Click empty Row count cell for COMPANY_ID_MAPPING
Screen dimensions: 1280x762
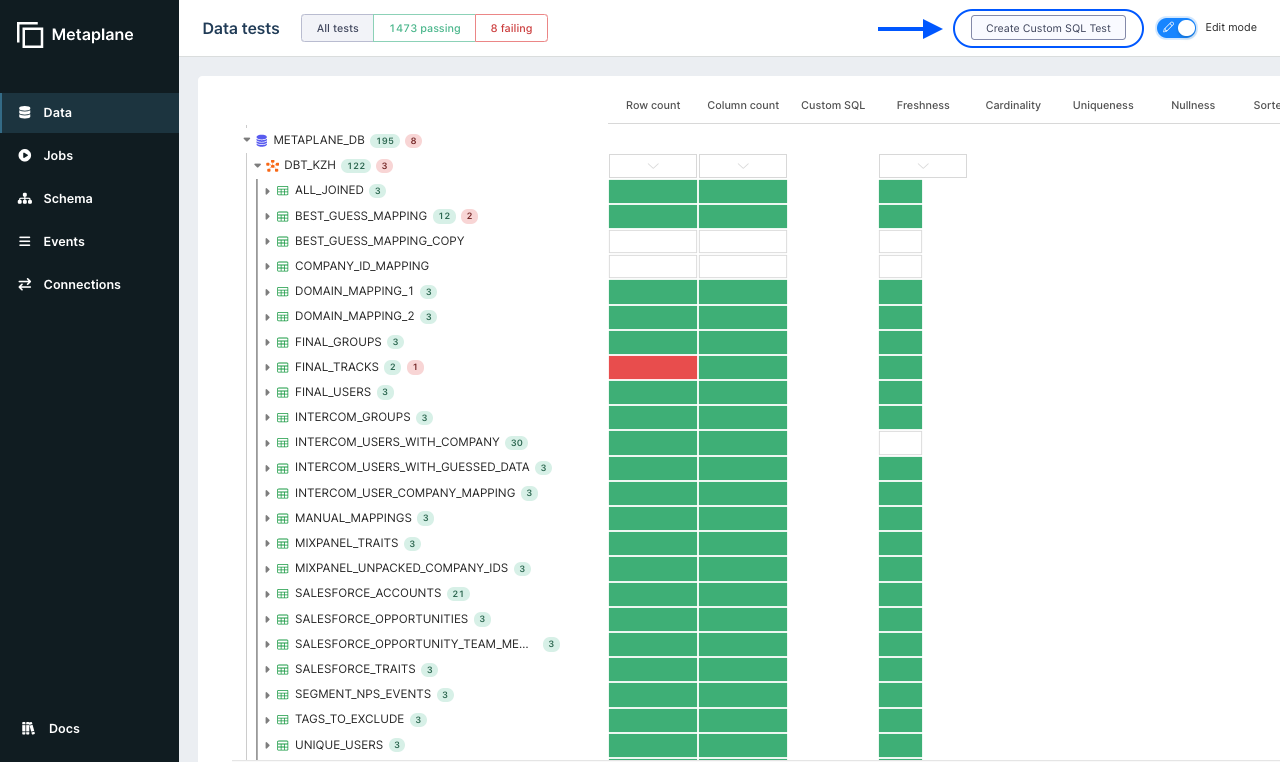click(653, 266)
